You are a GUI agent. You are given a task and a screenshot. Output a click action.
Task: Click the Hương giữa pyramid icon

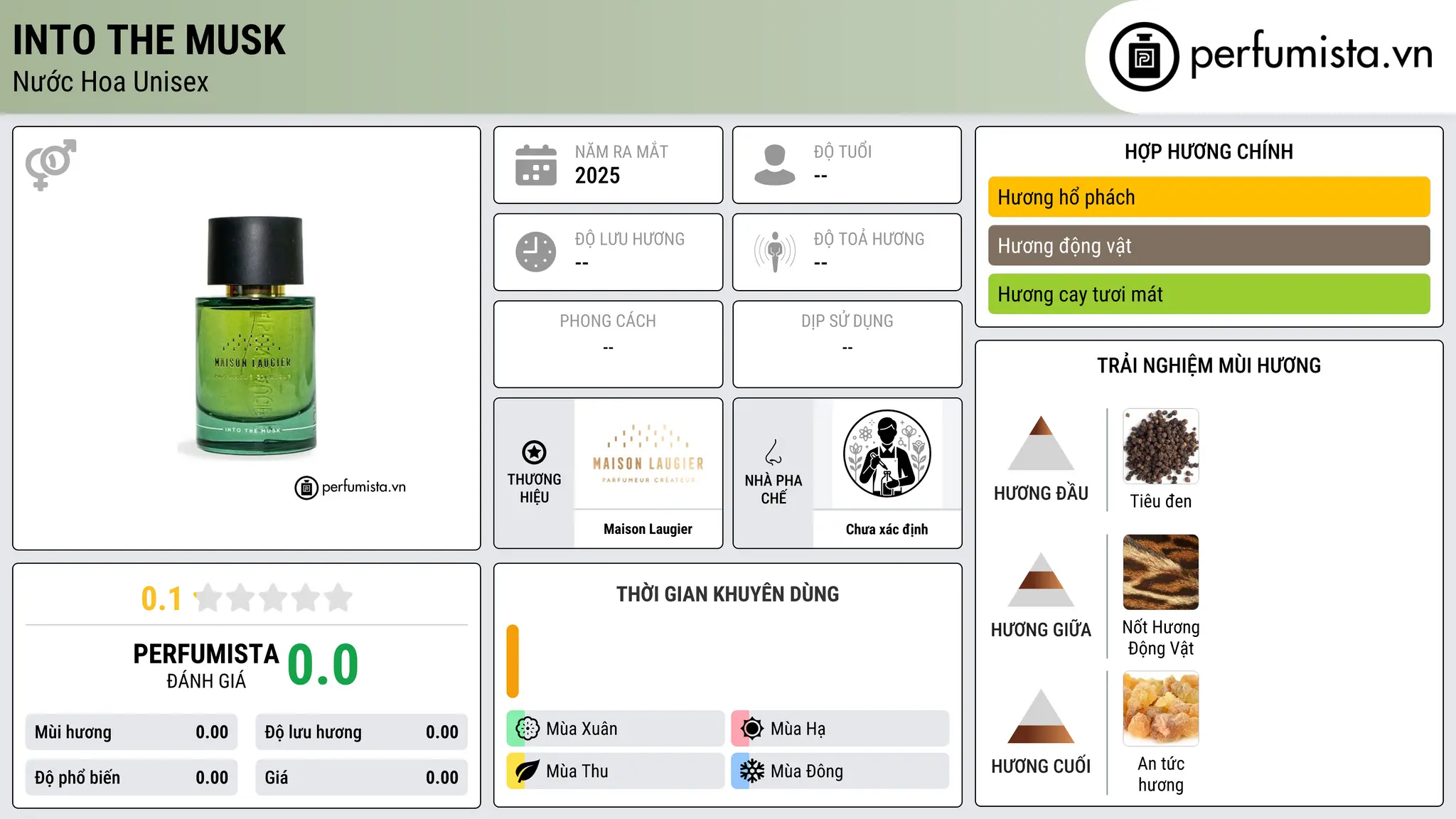pyautogui.click(x=1041, y=579)
